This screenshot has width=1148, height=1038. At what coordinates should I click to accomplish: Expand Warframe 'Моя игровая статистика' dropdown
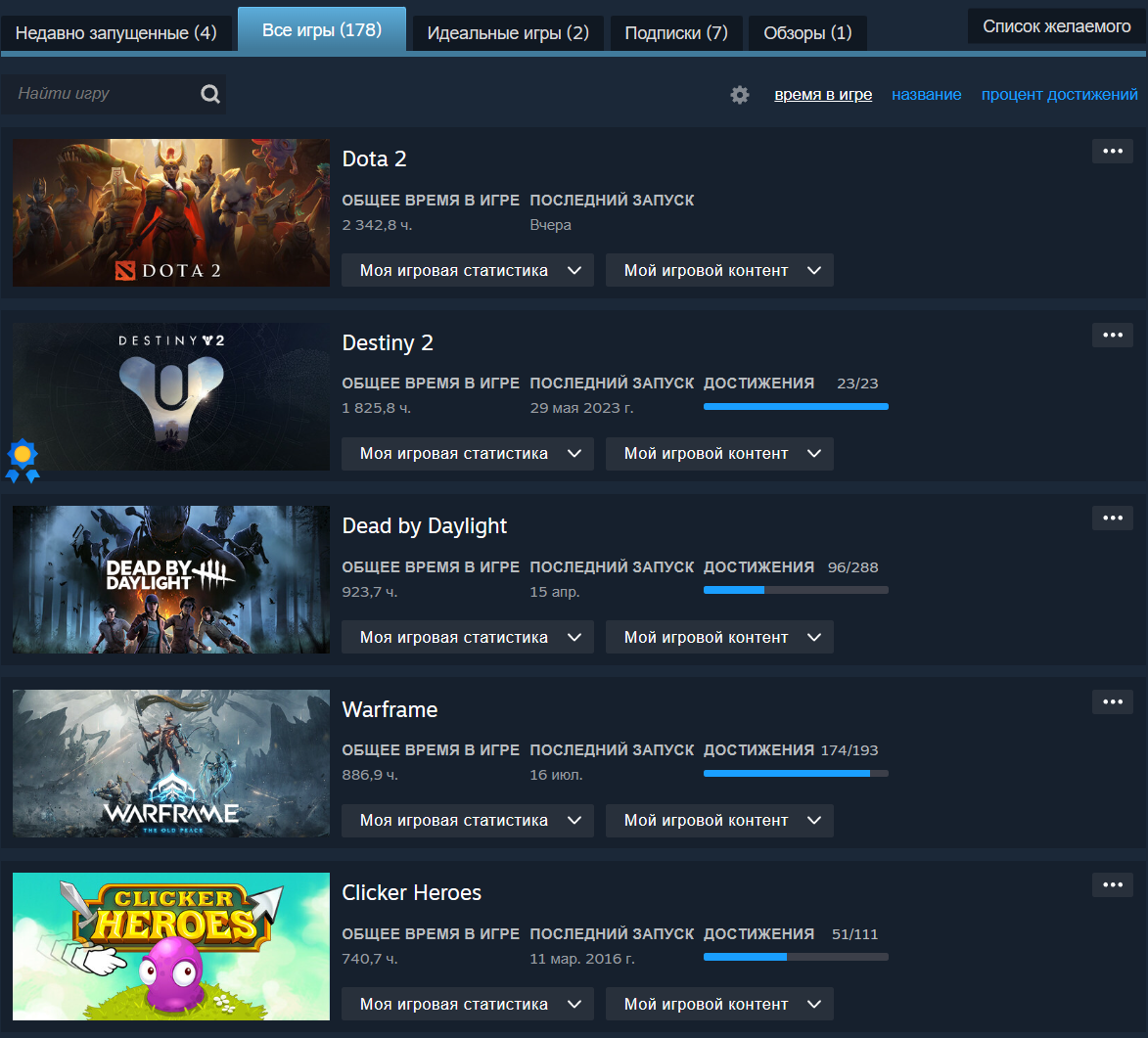coord(467,820)
